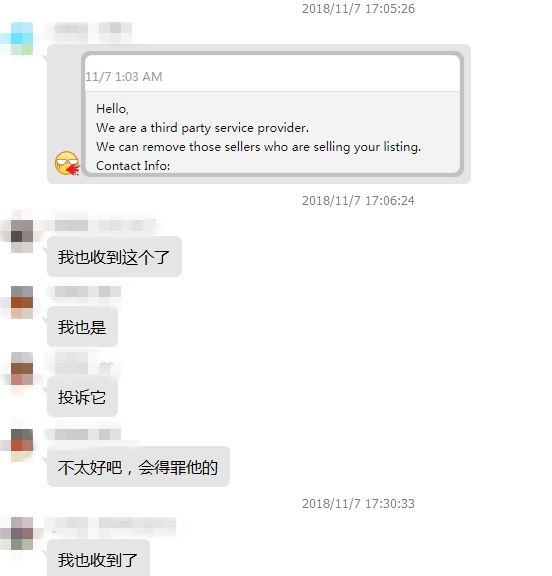The width and height of the screenshot is (552, 576).
Task: Click the blurred sender name above '我也收到这个了'
Action: [102, 224]
